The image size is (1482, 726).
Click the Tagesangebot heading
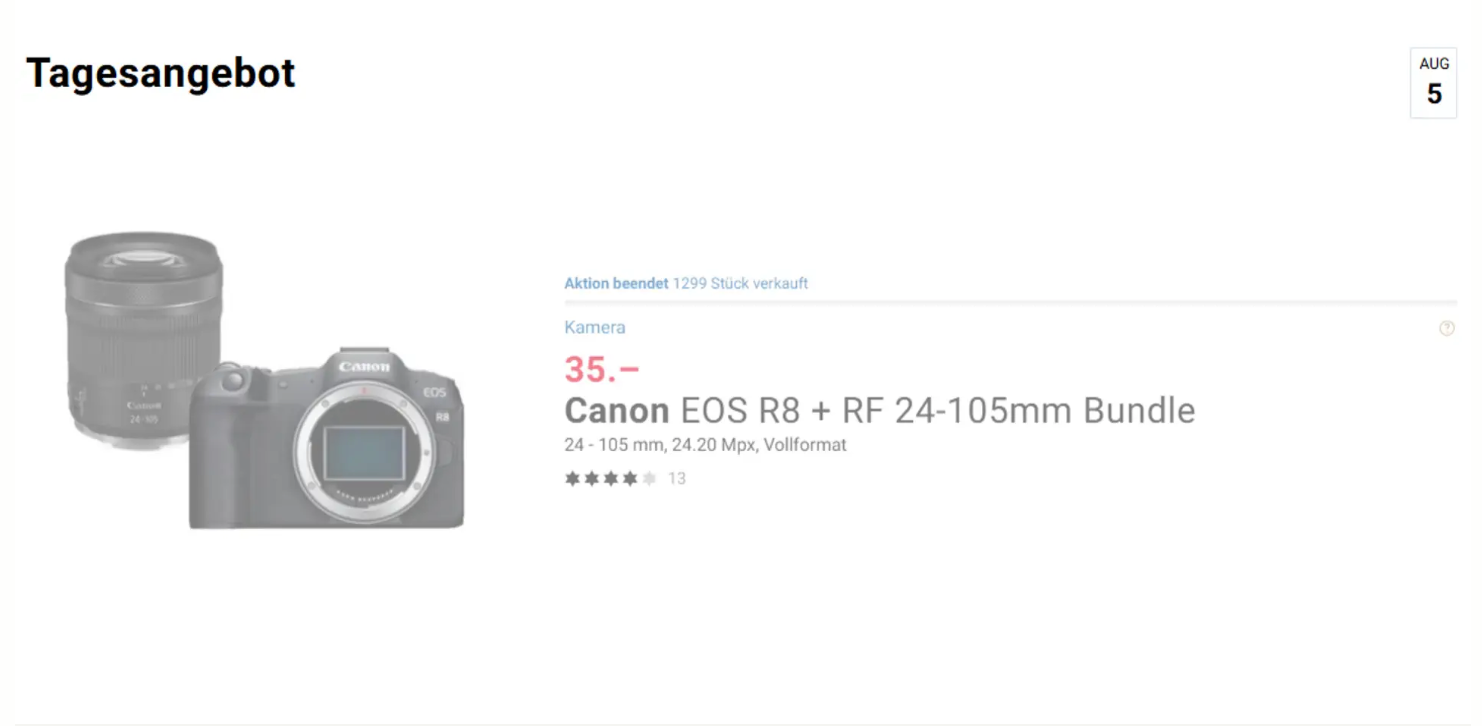pyautogui.click(x=160, y=72)
